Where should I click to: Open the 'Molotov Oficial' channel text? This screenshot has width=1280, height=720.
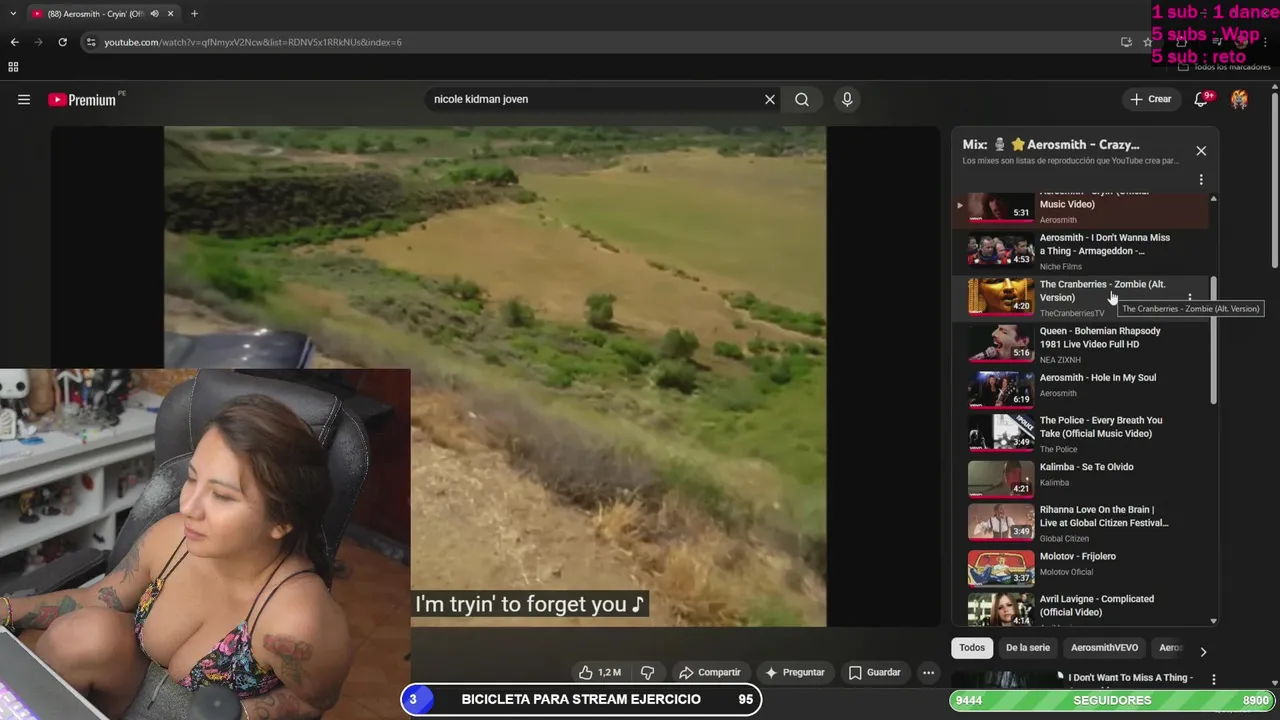1066,572
